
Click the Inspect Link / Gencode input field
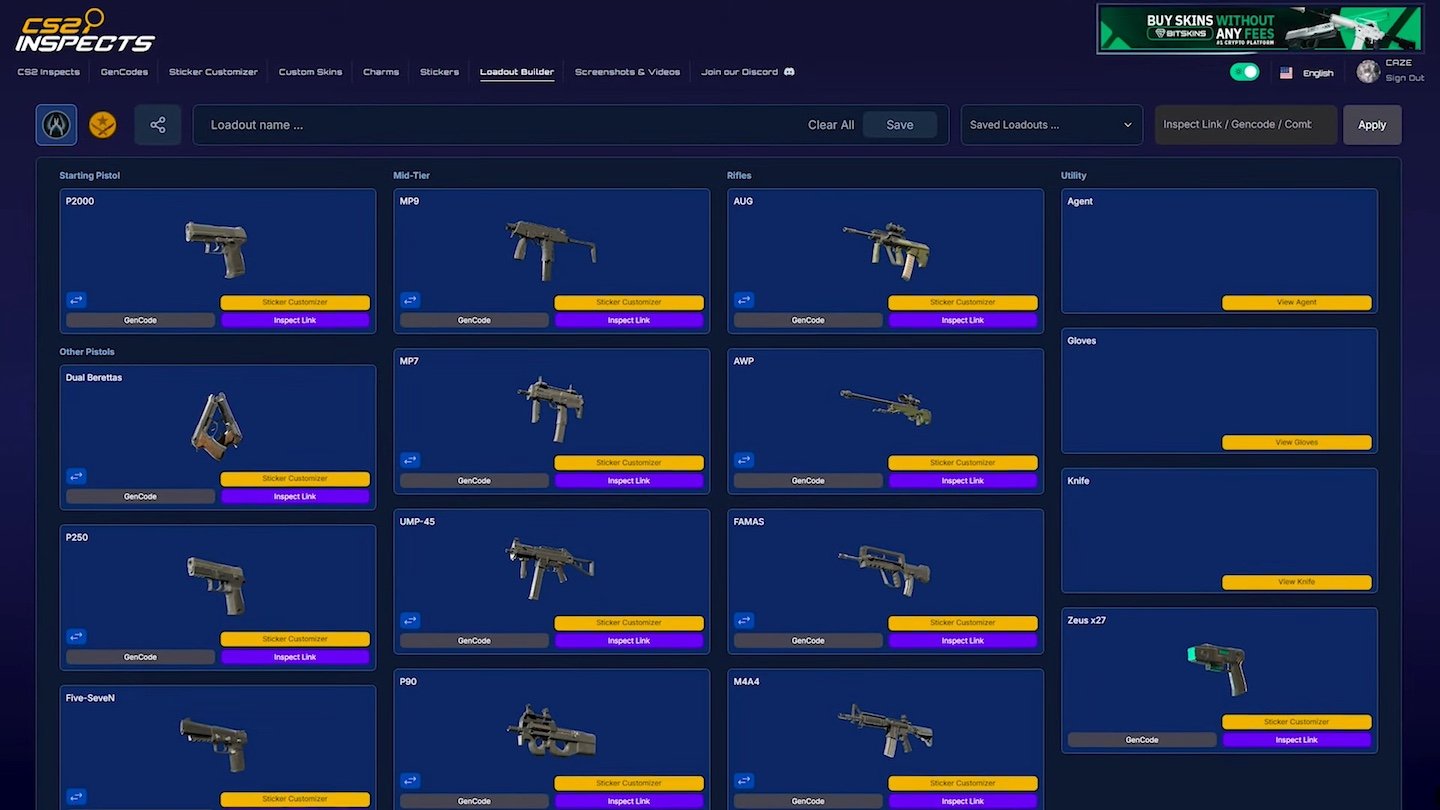[1246, 125]
